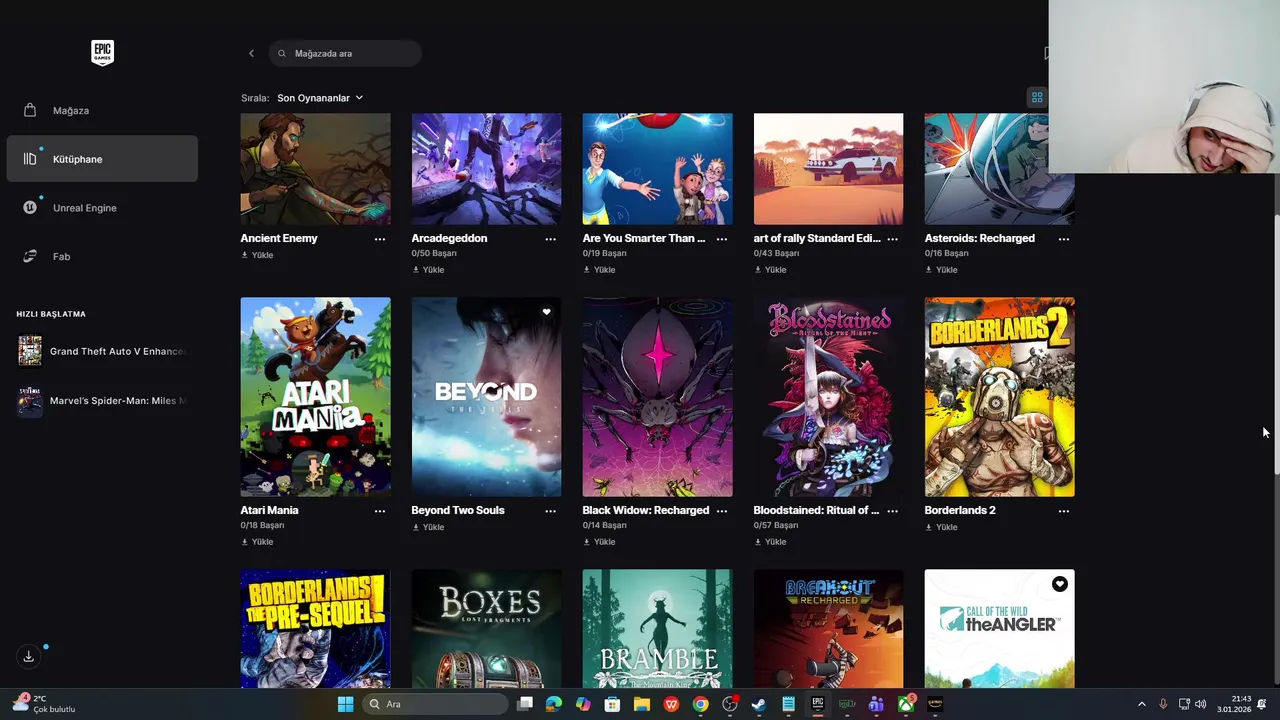Open more options for Are You Smarter Than
Screen dimensions: 1280x720
[722, 239]
